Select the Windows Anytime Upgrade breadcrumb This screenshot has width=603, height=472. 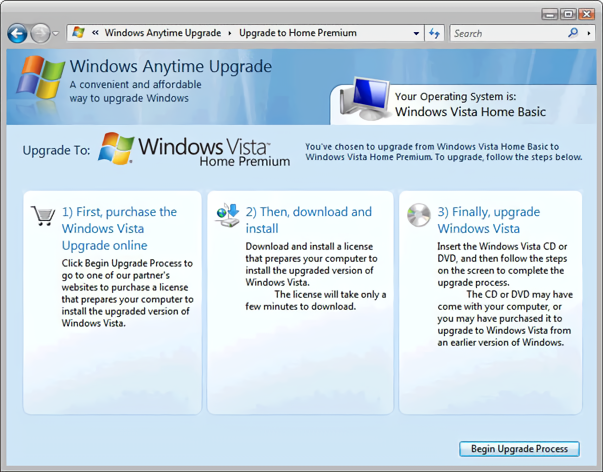pos(162,33)
